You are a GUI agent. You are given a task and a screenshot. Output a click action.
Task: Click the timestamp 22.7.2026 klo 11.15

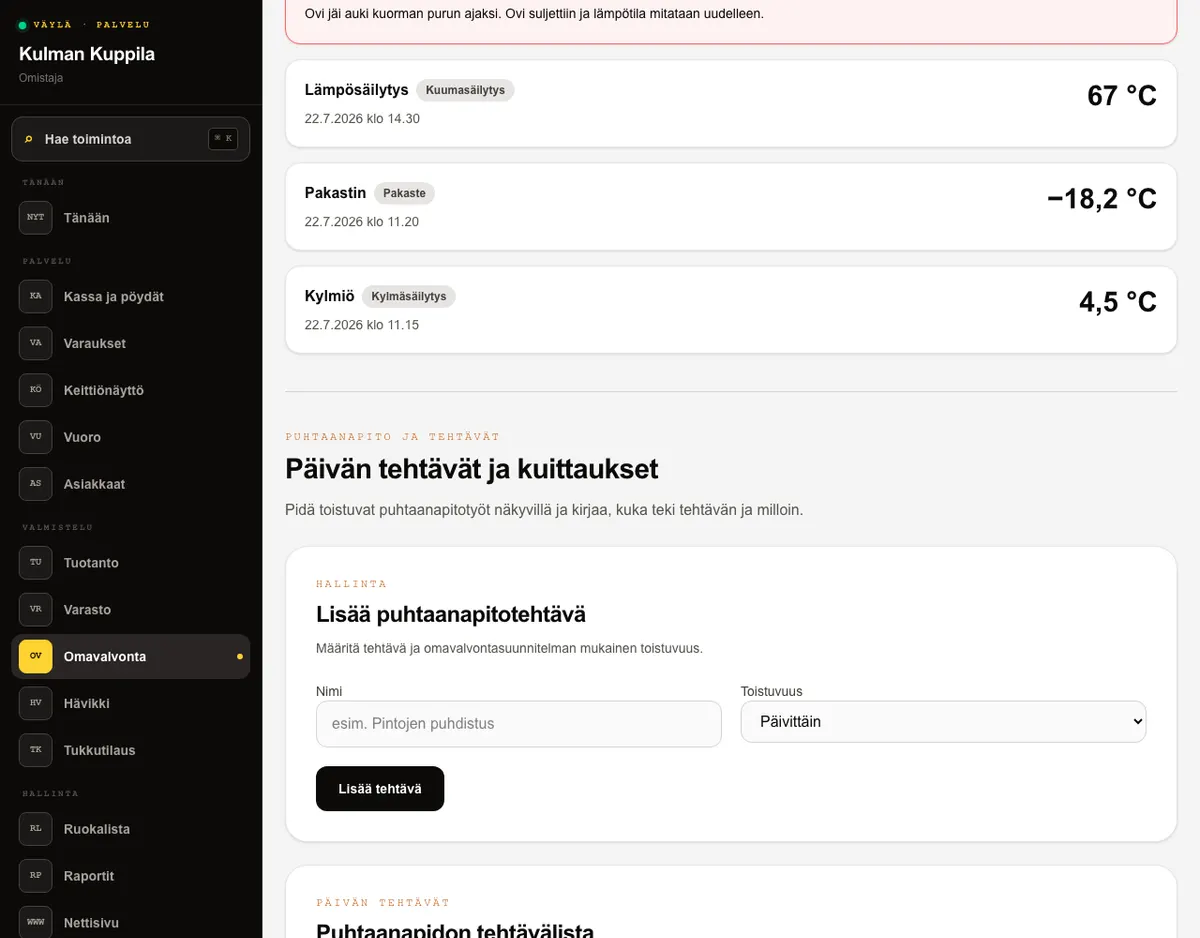pos(362,324)
